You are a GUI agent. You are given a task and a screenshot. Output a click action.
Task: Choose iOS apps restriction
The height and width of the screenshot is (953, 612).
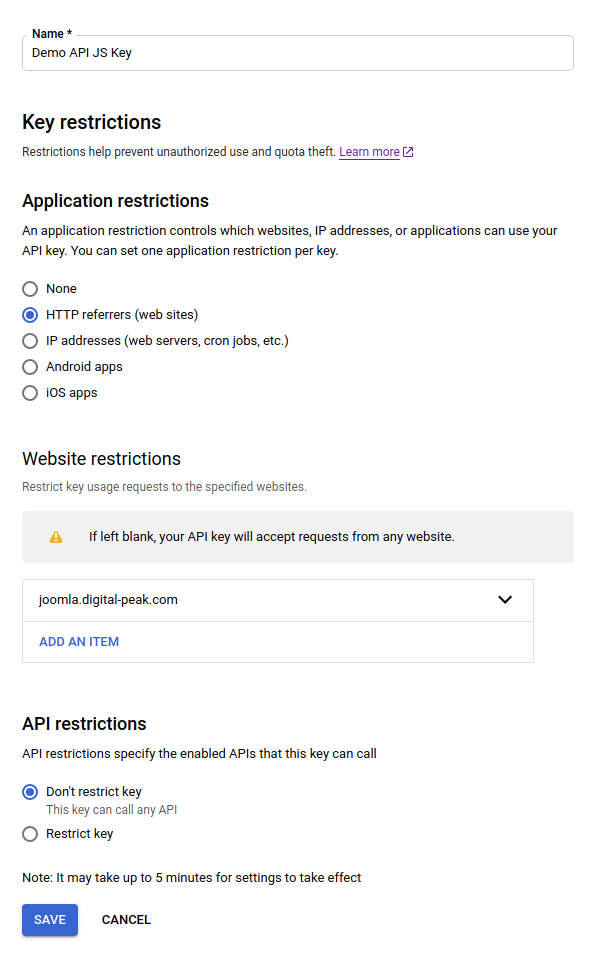[x=30, y=393]
